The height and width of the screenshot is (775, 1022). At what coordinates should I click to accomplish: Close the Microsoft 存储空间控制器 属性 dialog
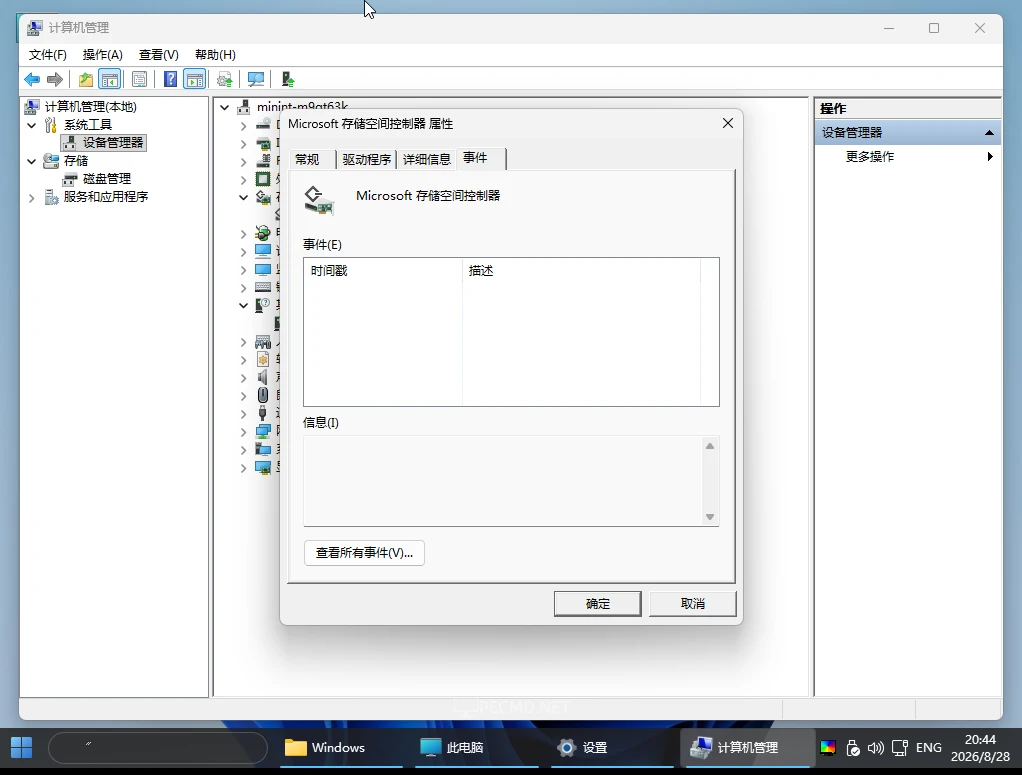[728, 123]
